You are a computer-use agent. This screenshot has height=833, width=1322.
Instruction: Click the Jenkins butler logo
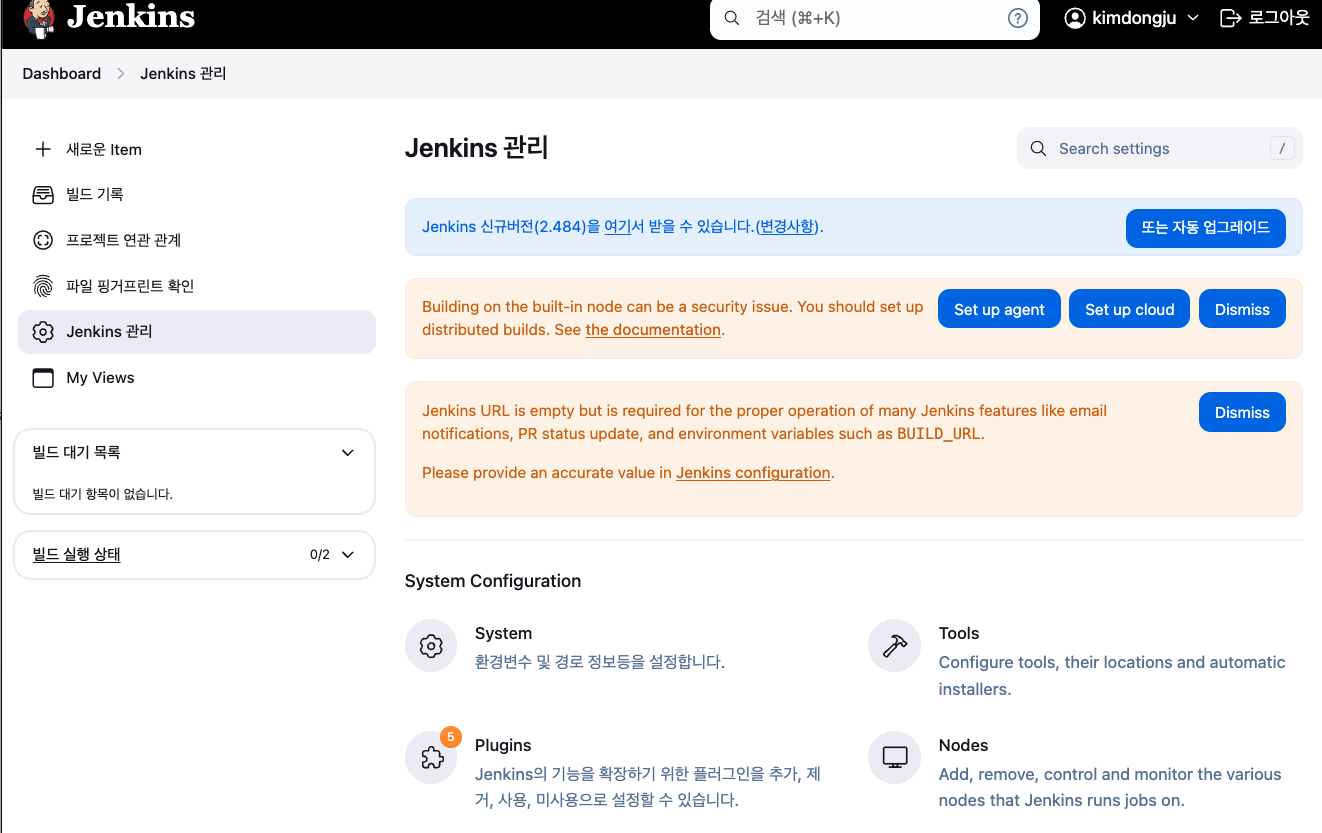(39, 18)
